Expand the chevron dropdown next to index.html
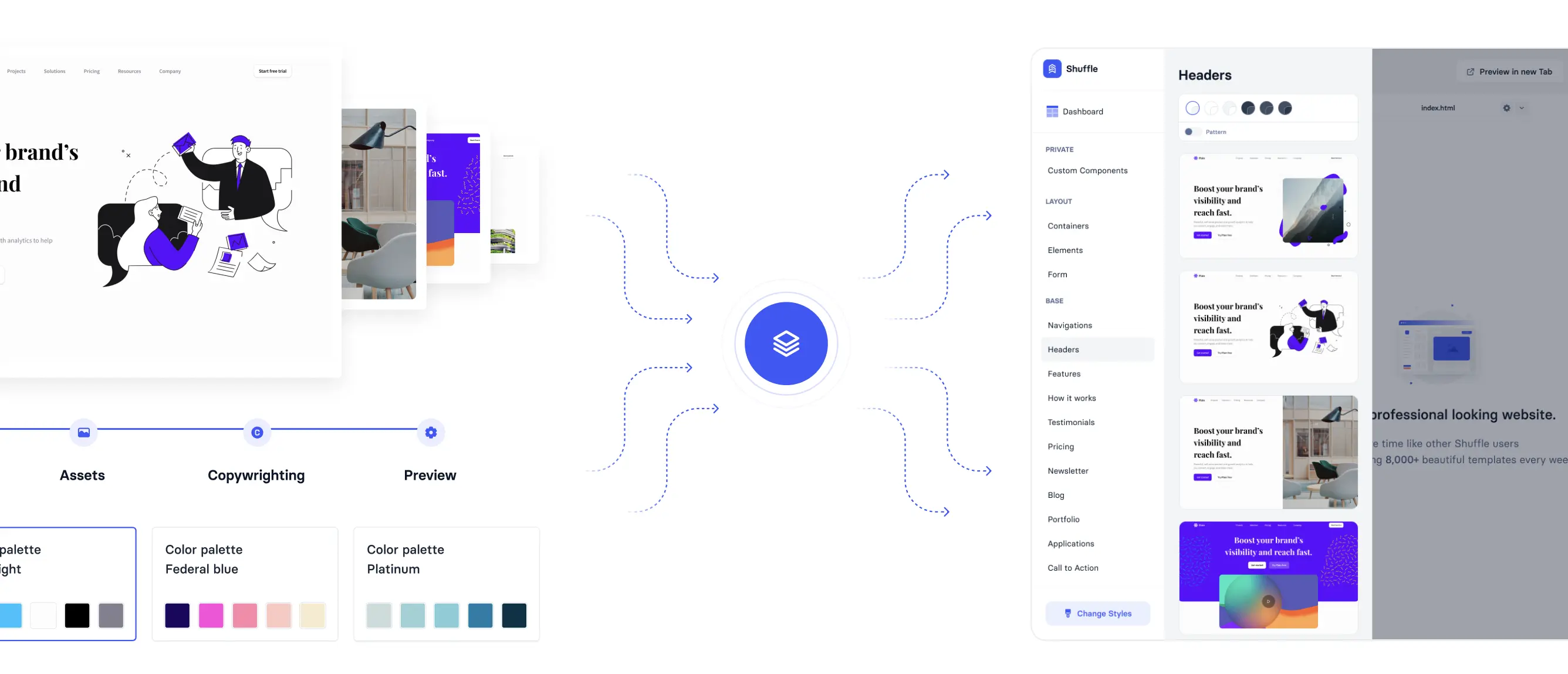Screen dimensions: 1568x674 pyautogui.click(x=1522, y=108)
